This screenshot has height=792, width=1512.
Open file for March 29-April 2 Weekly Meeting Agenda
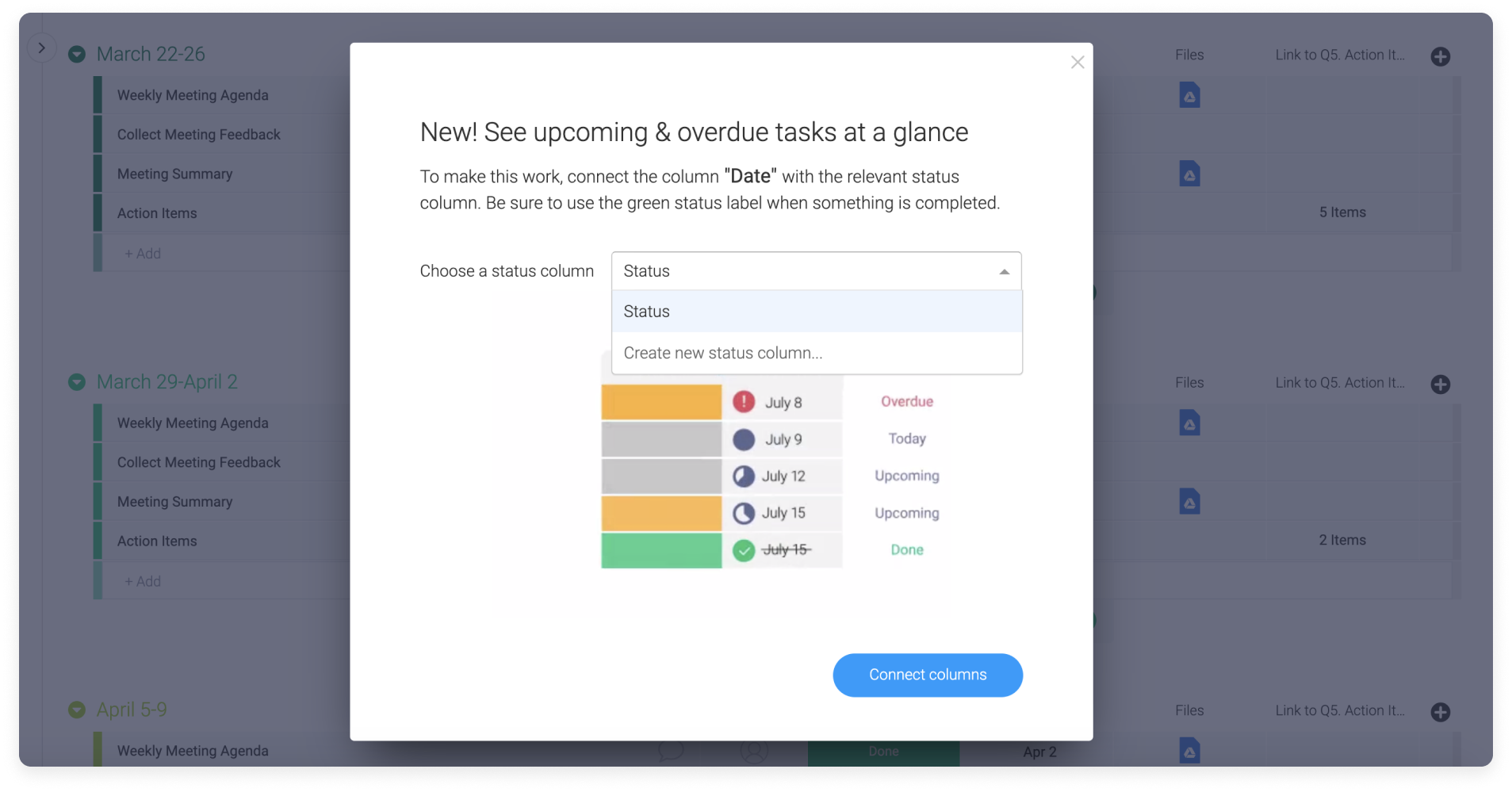tap(1189, 423)
